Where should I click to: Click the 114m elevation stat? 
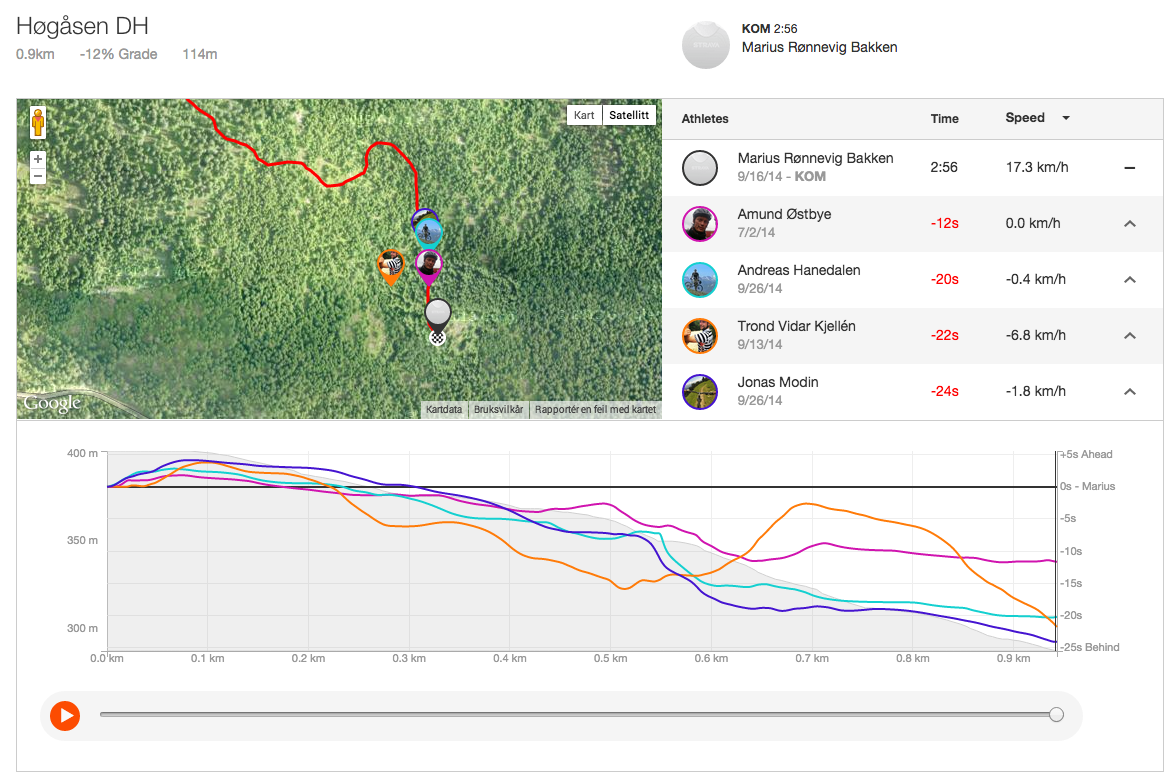point(199,54)
